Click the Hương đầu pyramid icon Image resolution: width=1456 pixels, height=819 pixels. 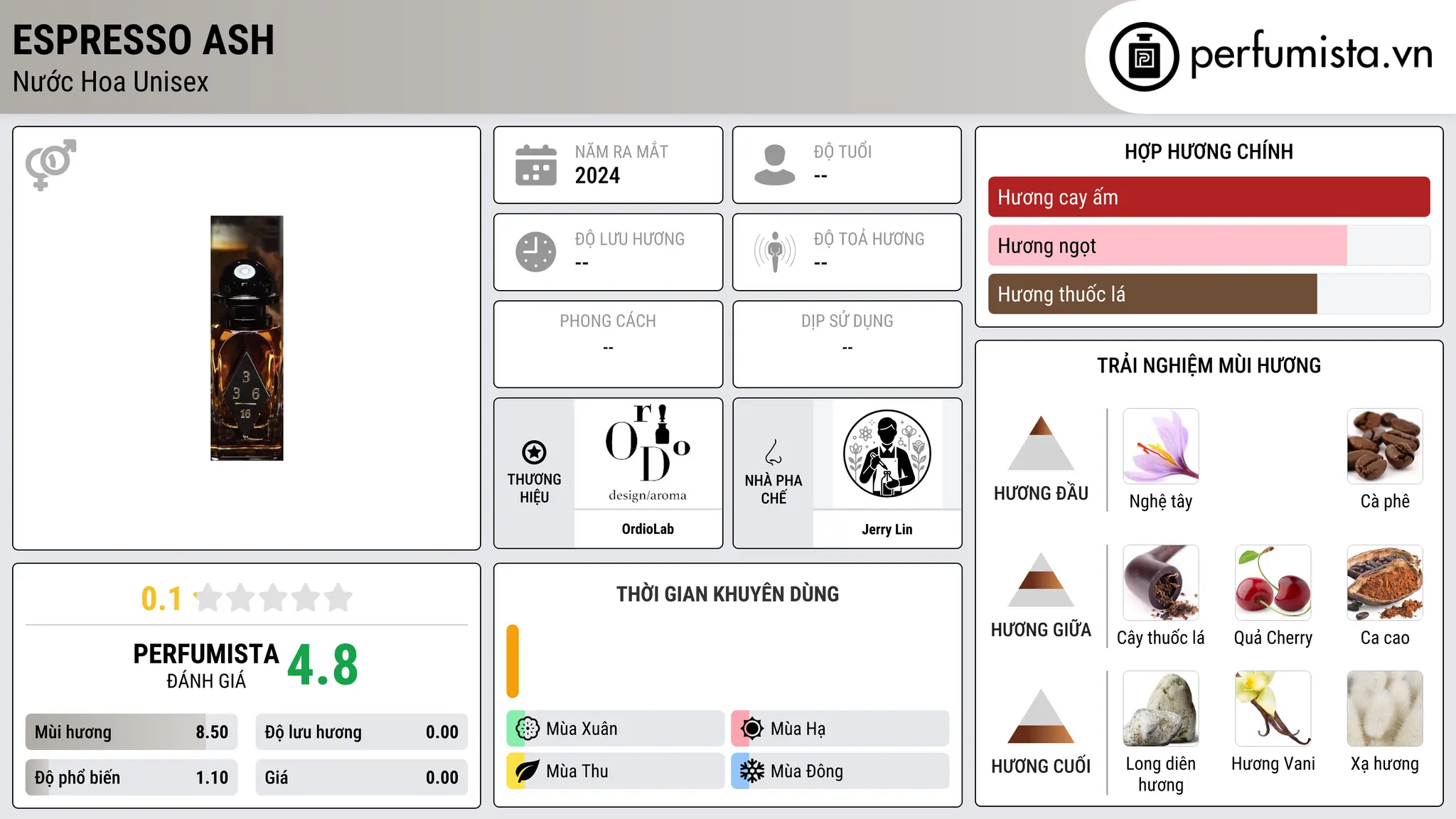[x=1041, y=443]
